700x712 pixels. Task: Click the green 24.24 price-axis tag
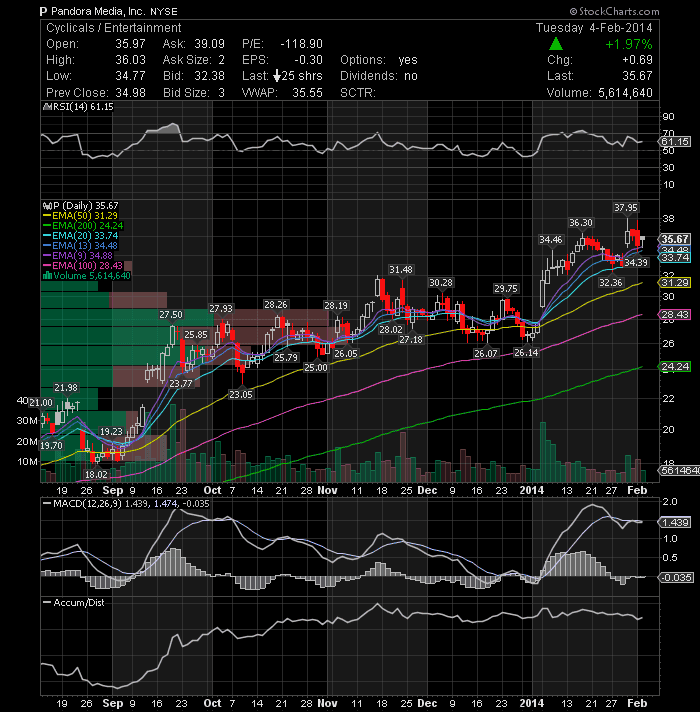click(675, 367)
